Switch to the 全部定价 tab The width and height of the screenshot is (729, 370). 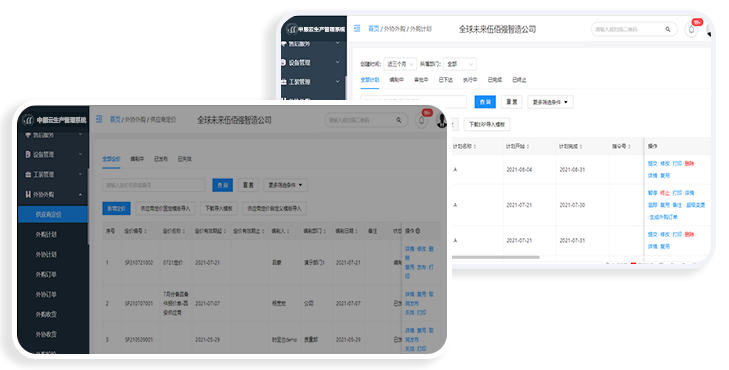pyautogui.click(x=111, y=159)
